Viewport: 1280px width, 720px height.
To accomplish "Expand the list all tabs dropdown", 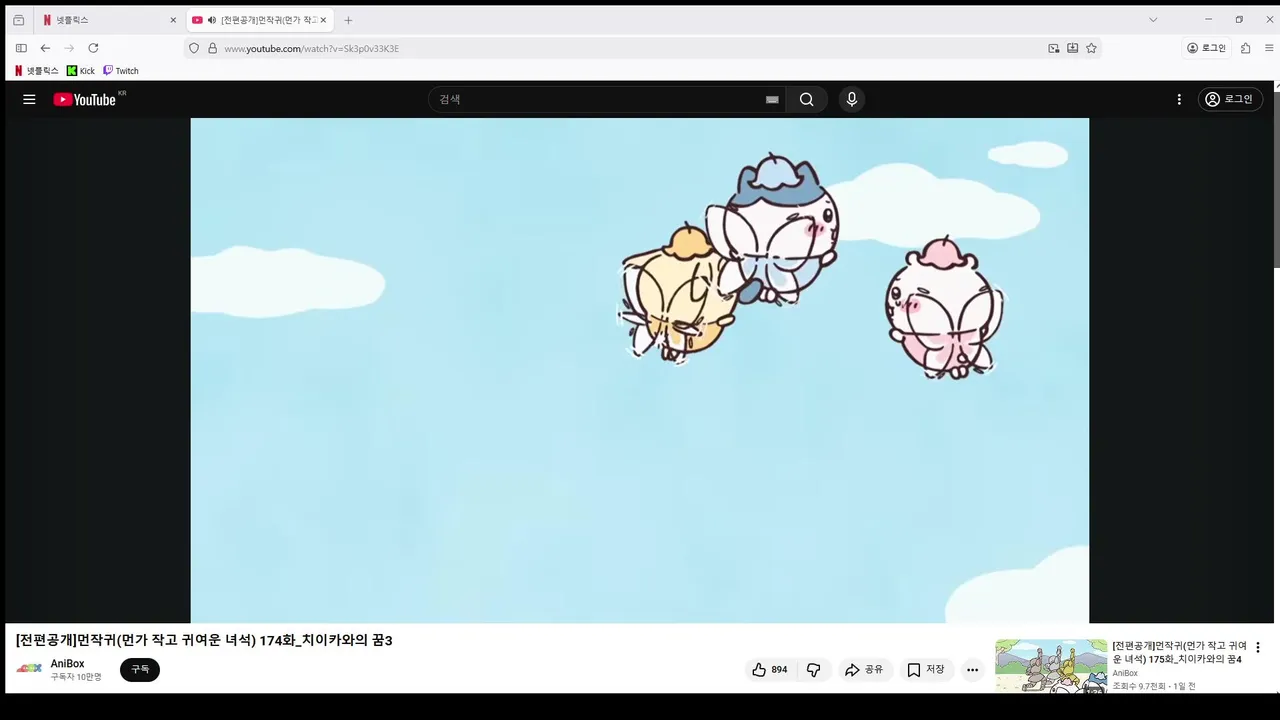I will 1153,20.
